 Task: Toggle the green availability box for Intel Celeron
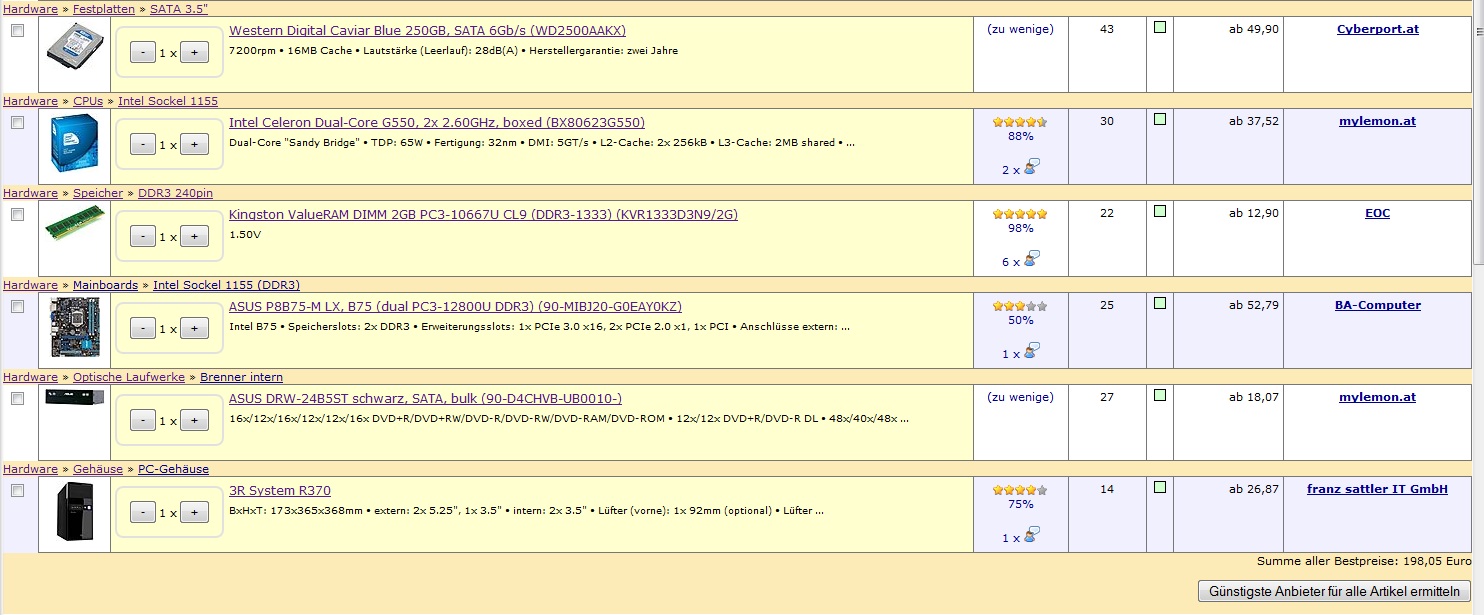(x=1160, y=119)
